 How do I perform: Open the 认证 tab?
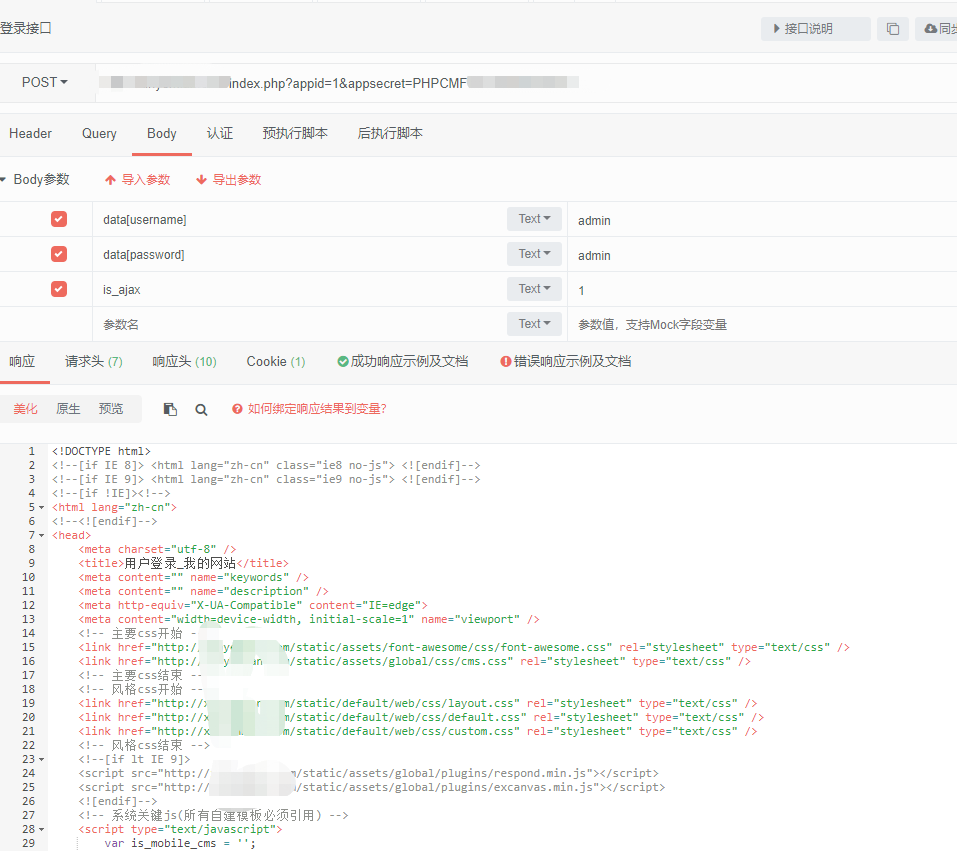pos(220,134)
